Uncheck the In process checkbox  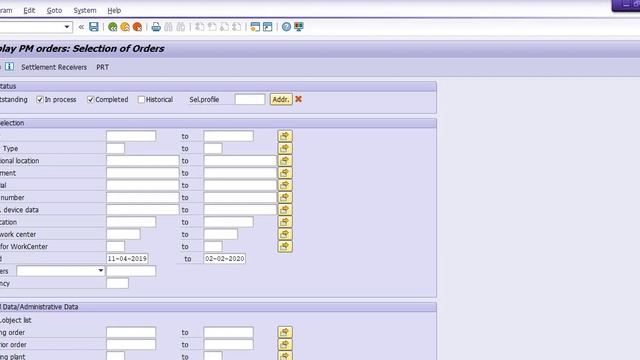(x=40, y=100)
